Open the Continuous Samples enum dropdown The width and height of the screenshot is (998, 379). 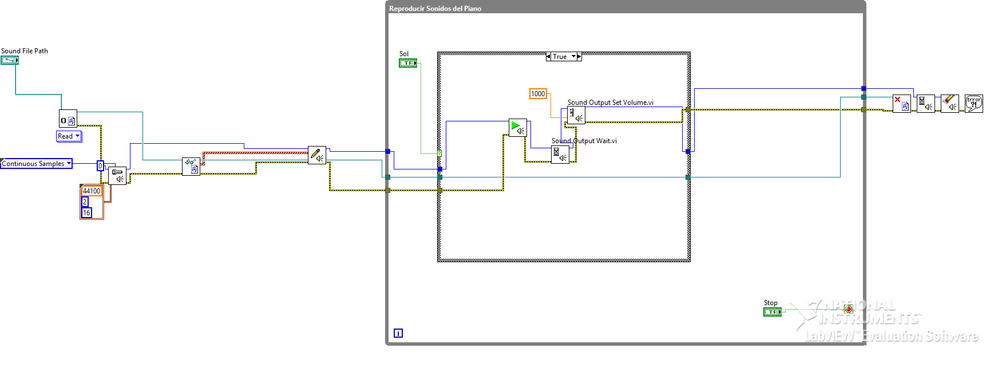[x=36, y=164]
